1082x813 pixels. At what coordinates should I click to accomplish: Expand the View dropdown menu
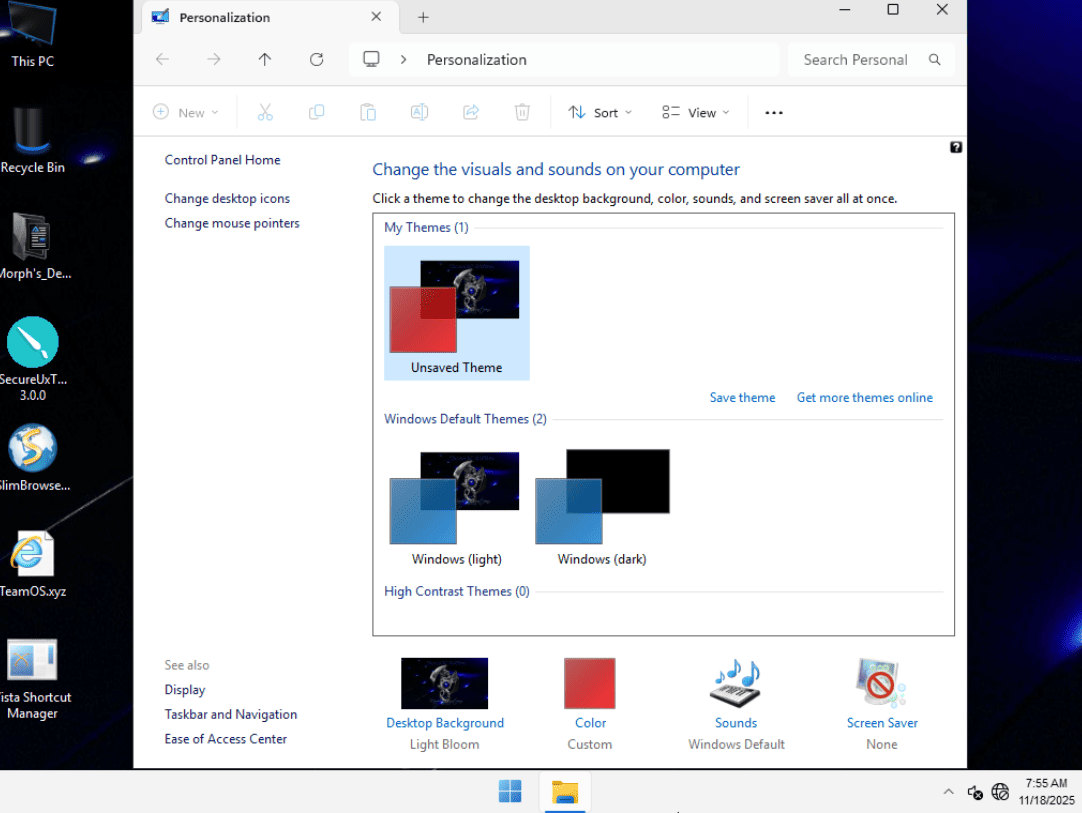696,113
